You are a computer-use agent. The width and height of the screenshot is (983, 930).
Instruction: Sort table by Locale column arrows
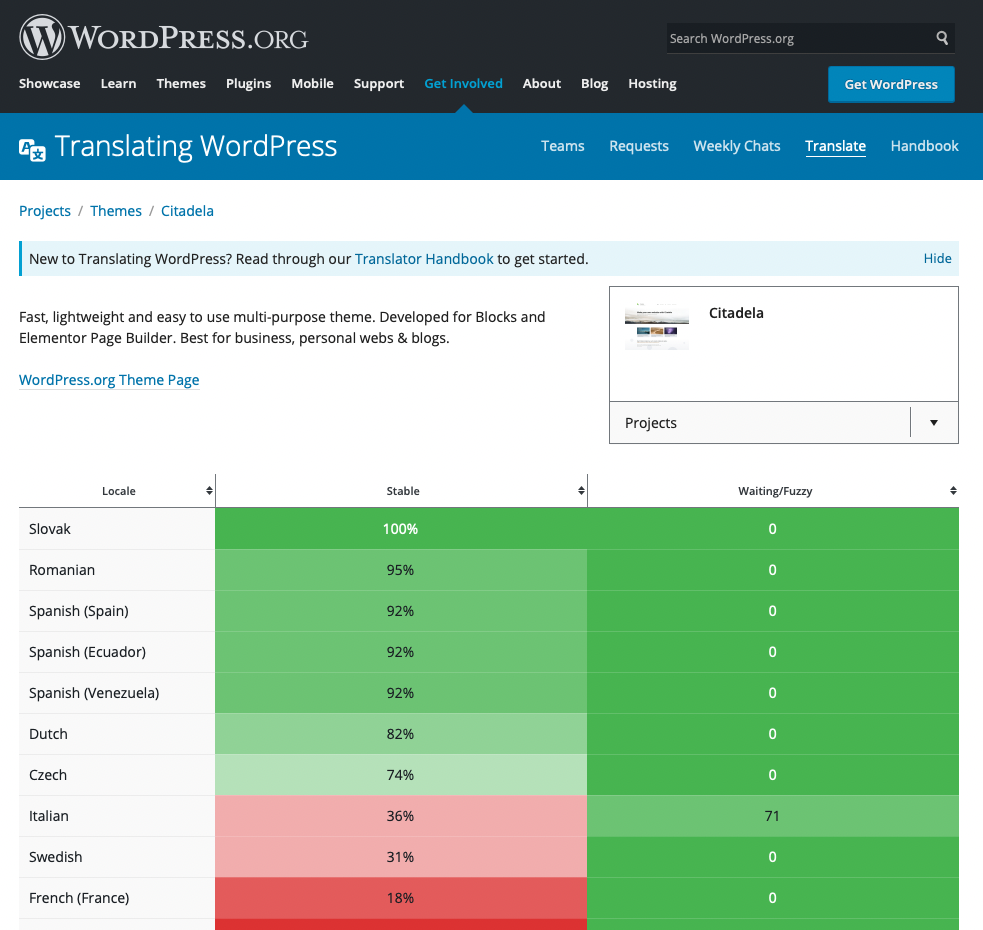pos(209,491)
